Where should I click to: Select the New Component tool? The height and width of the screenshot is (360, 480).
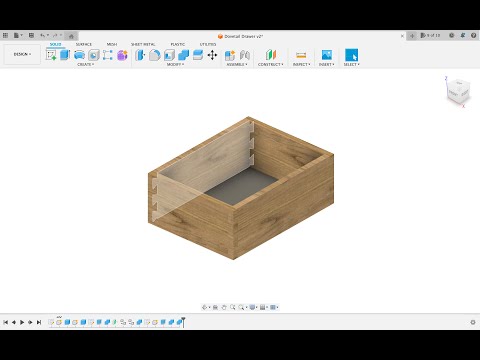[x=230, y=55]
